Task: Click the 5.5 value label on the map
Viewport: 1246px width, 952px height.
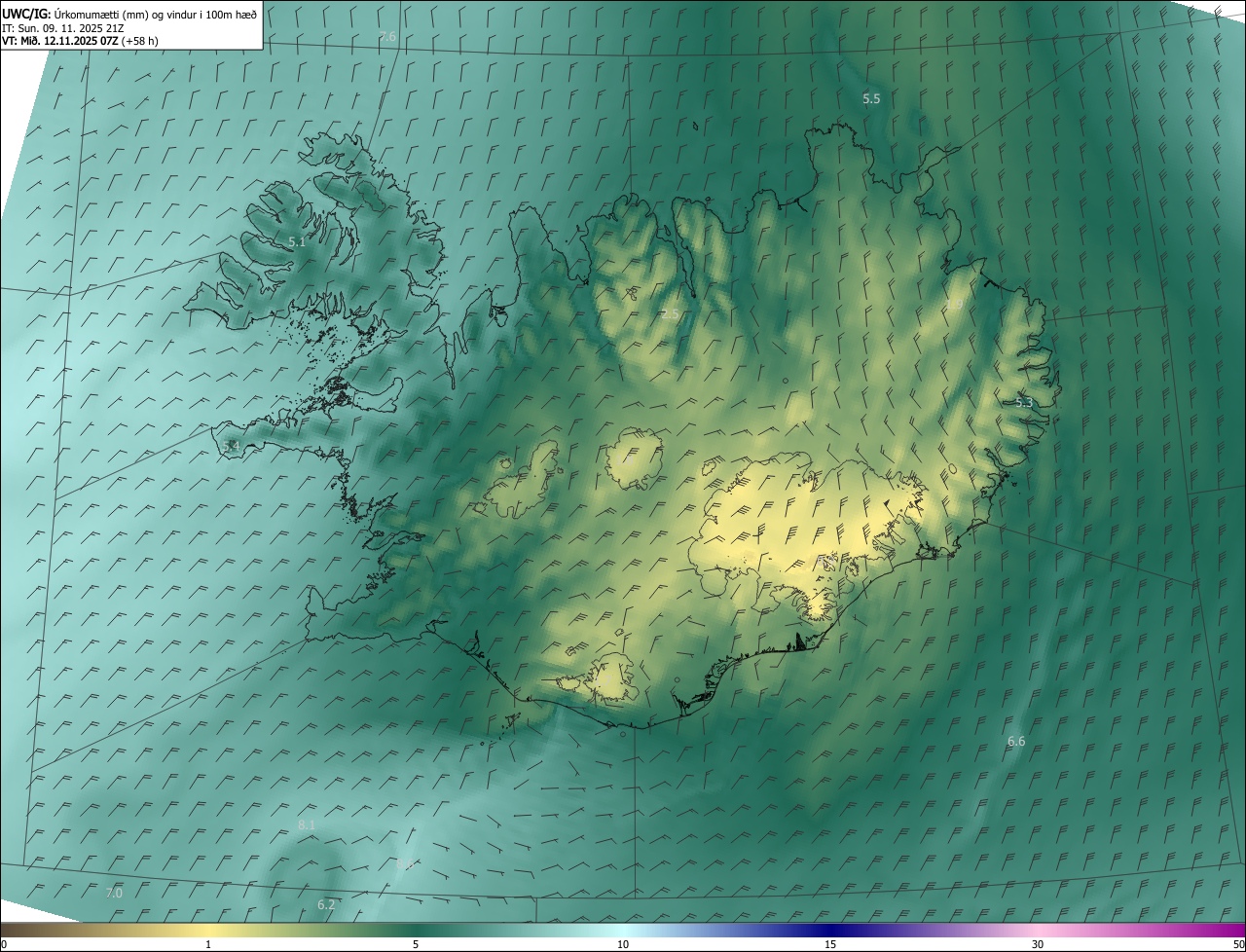Action: (x=871, y=99)
